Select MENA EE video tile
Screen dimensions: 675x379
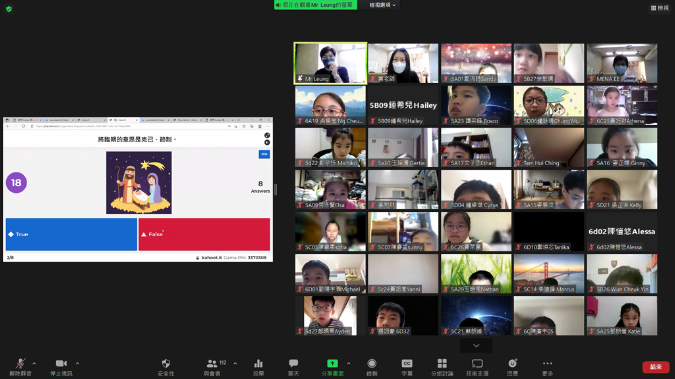tap(622, 63)
